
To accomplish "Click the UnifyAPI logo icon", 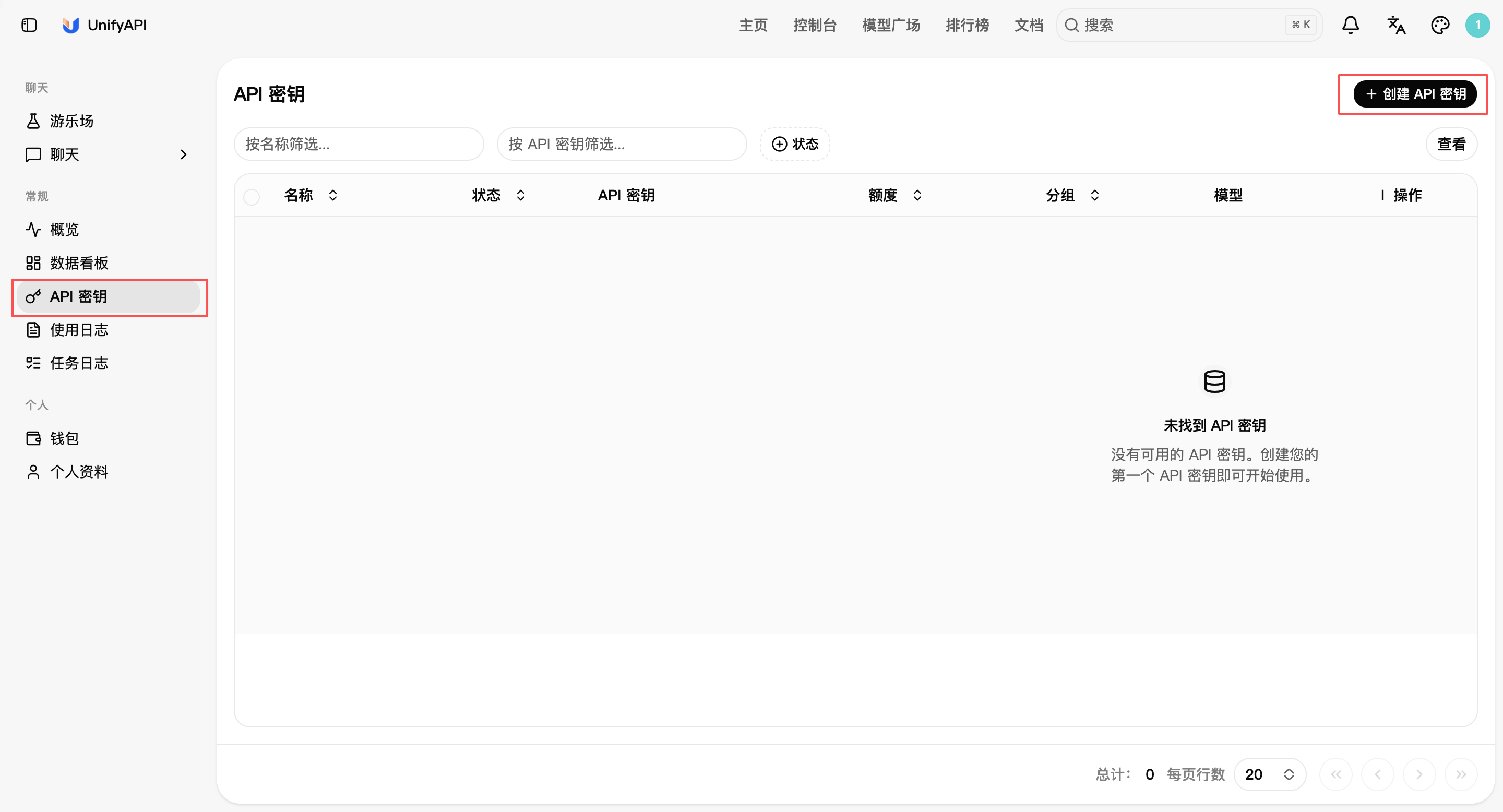I will coord(70,25).
